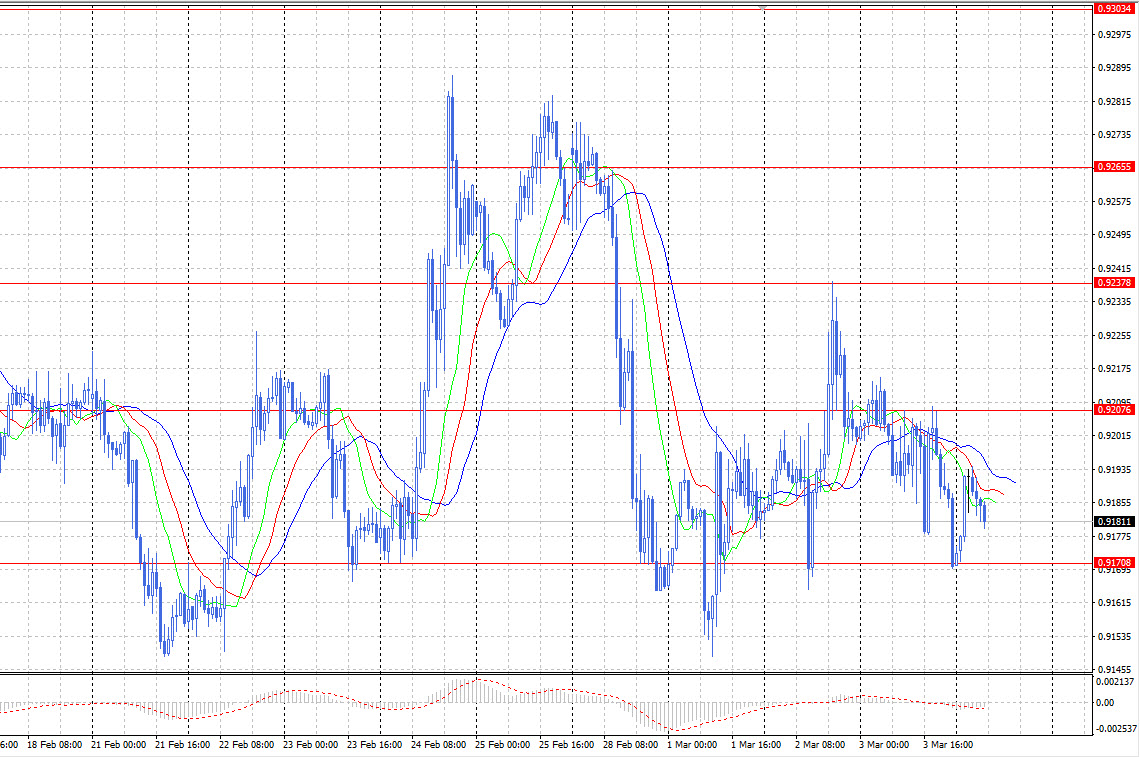Click the 25 Feb 16:00 time label

(x=566, y=745)
